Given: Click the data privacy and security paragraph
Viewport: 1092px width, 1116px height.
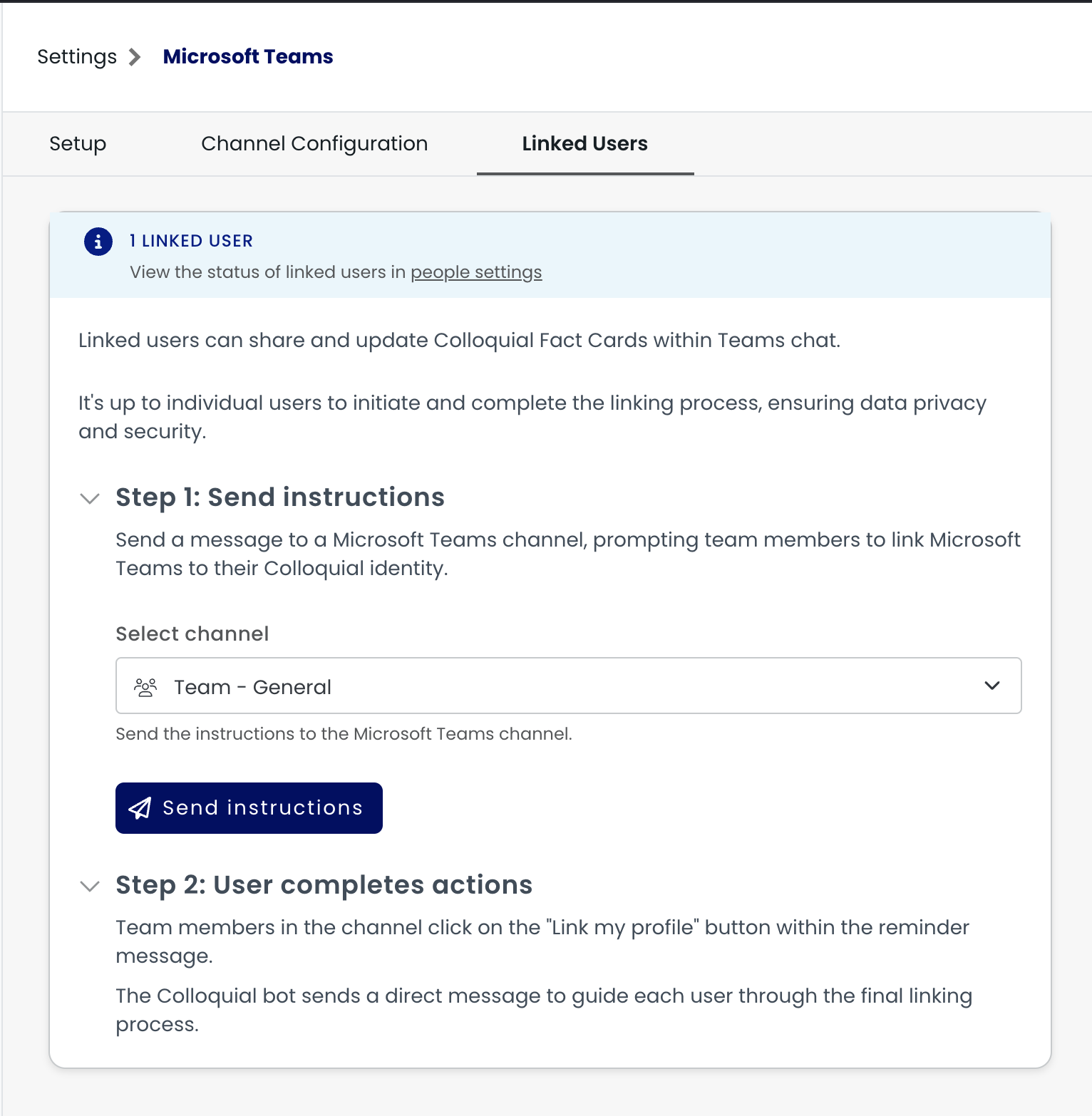Looking at the screenshot, I should [532, 417].
